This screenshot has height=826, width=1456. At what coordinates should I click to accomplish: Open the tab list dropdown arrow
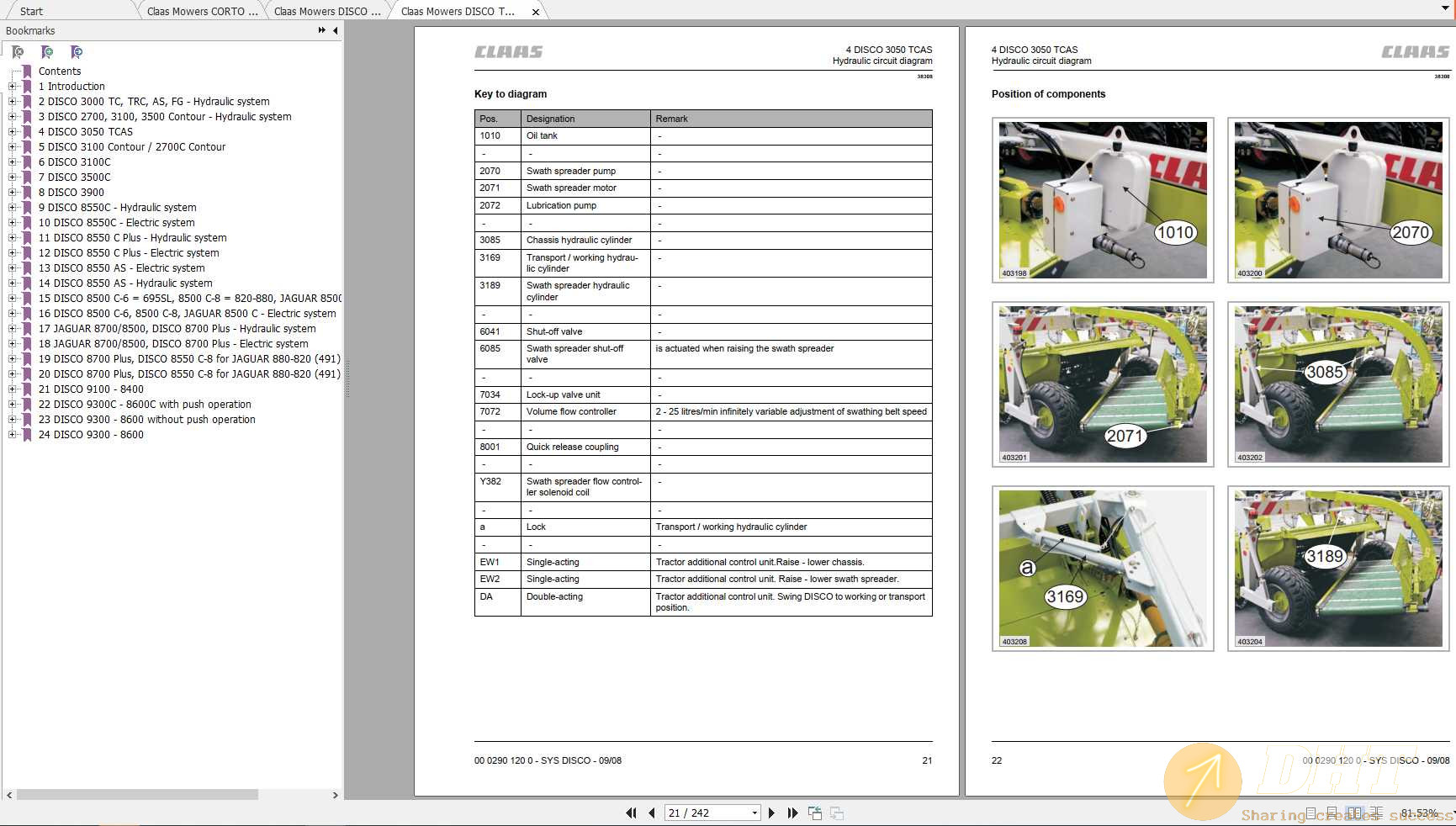(x=1446, y=8)
